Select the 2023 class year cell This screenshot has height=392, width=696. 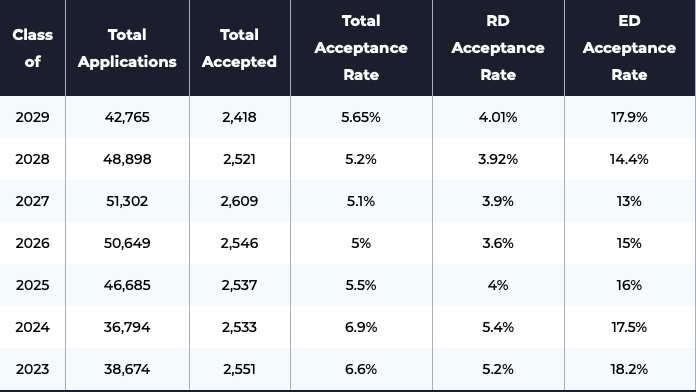pyautogui.click(x=32, y=369)
